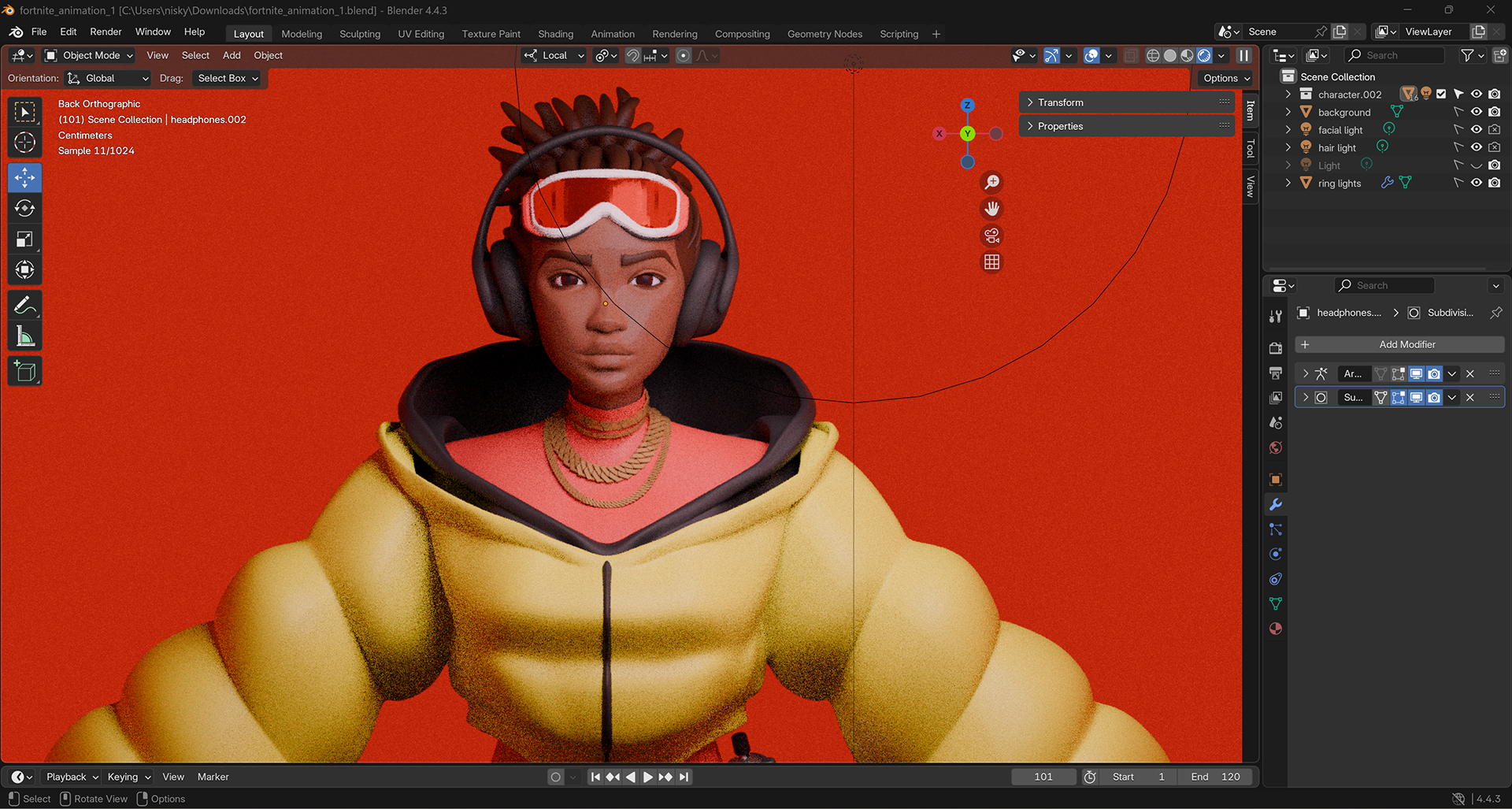The width and height of the screenshot is (1512, 809).
Task: Hide background collection in viewport
Action: pyautogui.click(x=1477, y=112)
